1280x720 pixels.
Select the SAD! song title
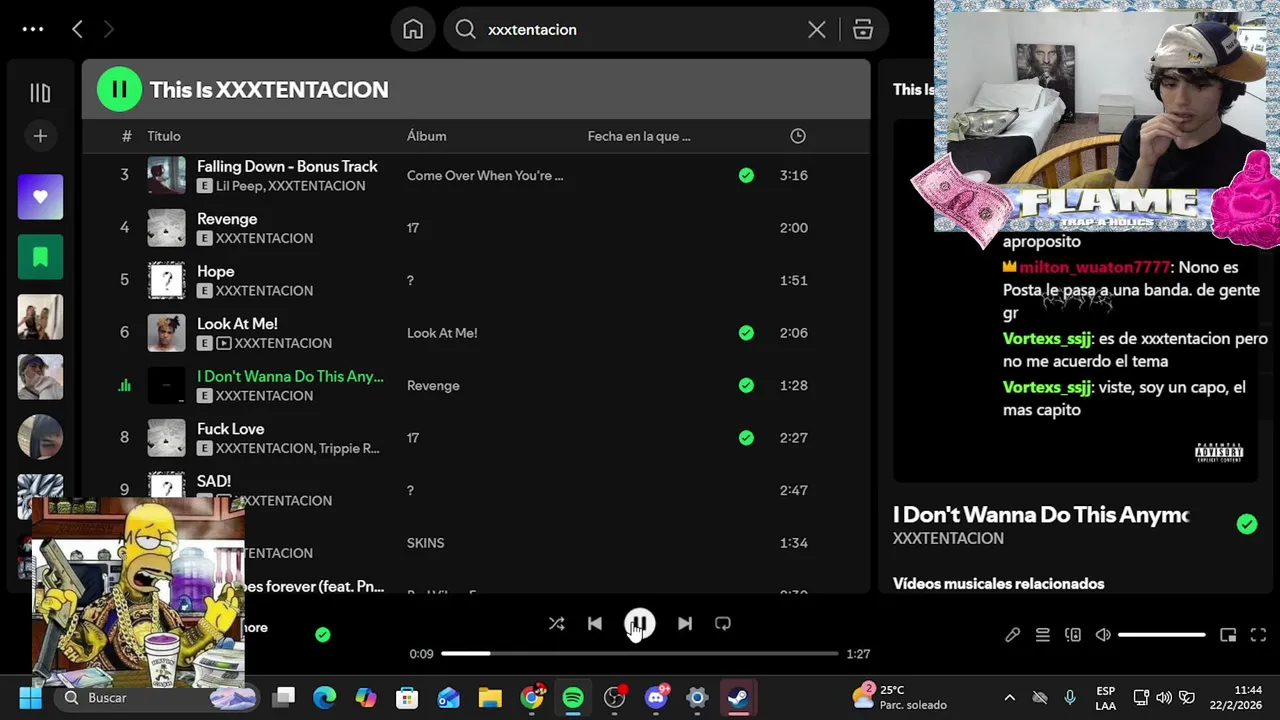pos(214,481)
